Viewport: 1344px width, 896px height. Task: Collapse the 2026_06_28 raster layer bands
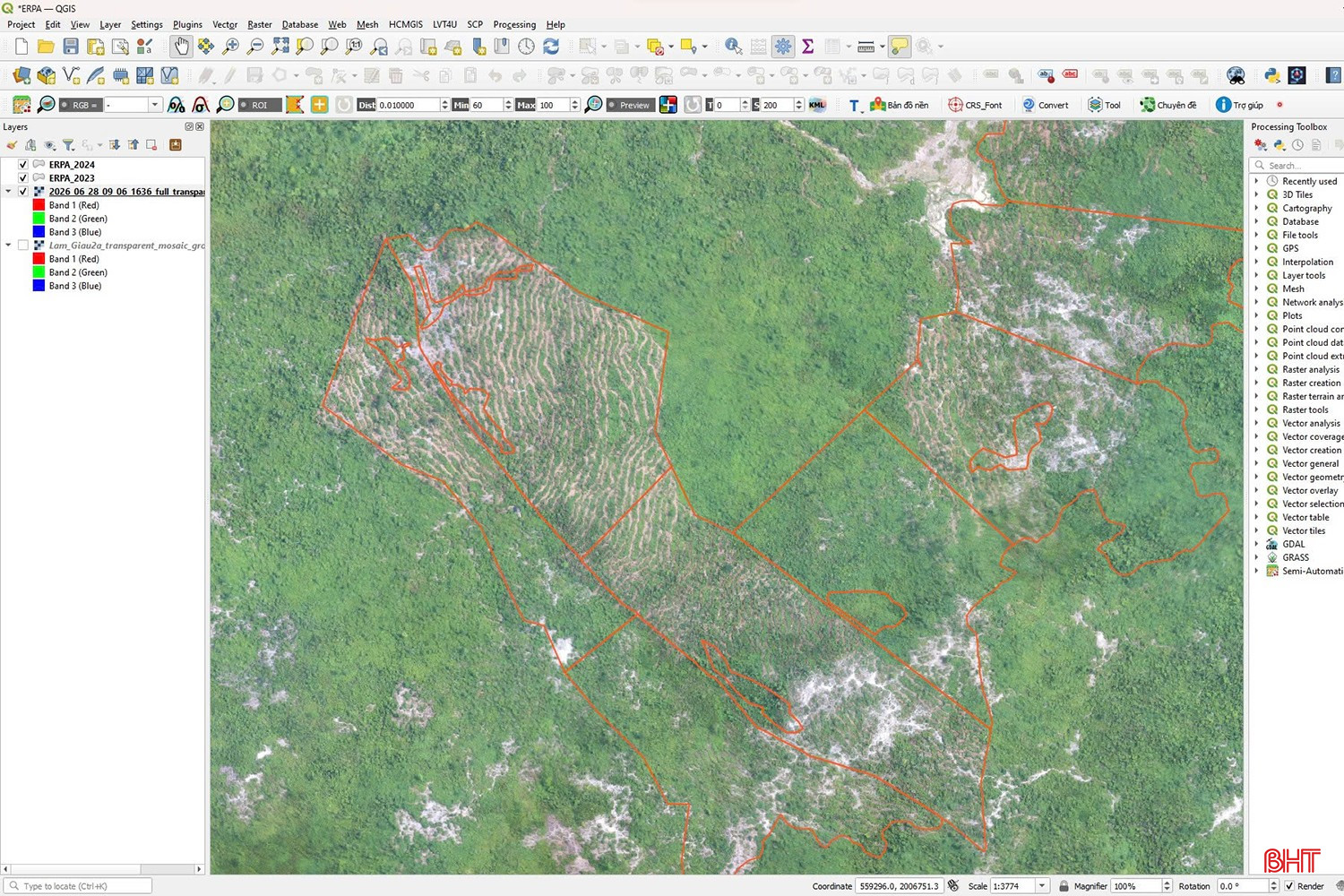pos(9,192)
